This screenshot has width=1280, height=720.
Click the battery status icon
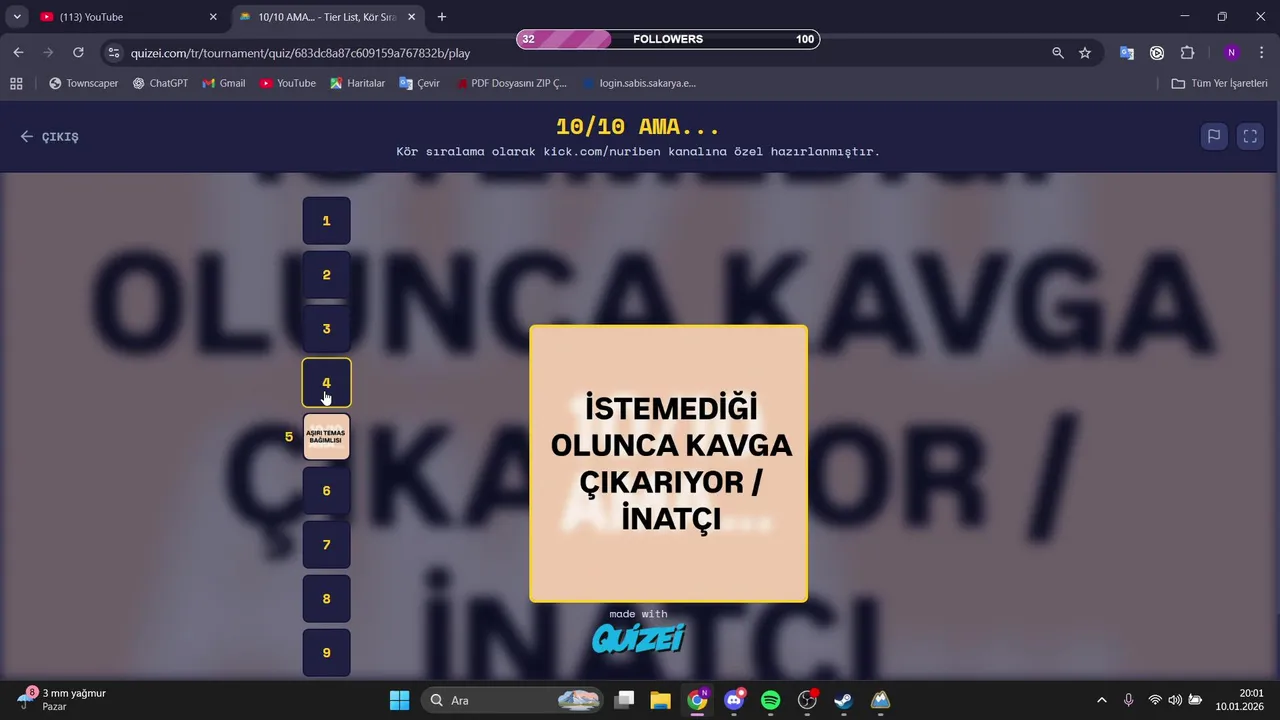click(x=1195, y=700)
